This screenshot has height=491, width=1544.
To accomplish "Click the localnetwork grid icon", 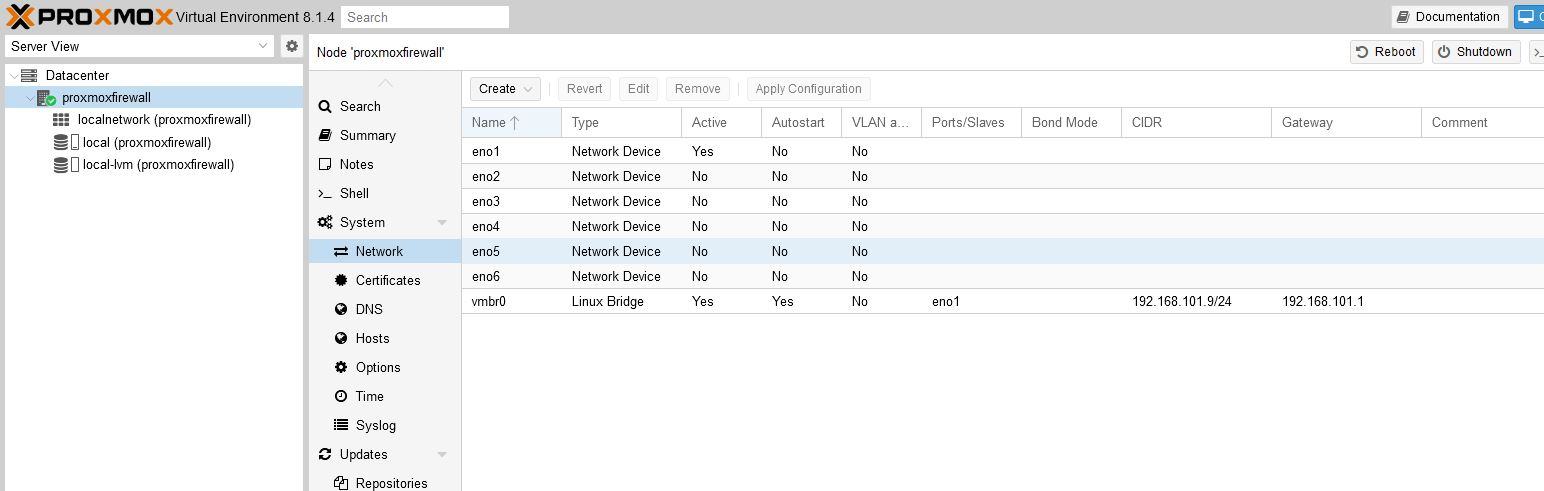I will point(61,120).
